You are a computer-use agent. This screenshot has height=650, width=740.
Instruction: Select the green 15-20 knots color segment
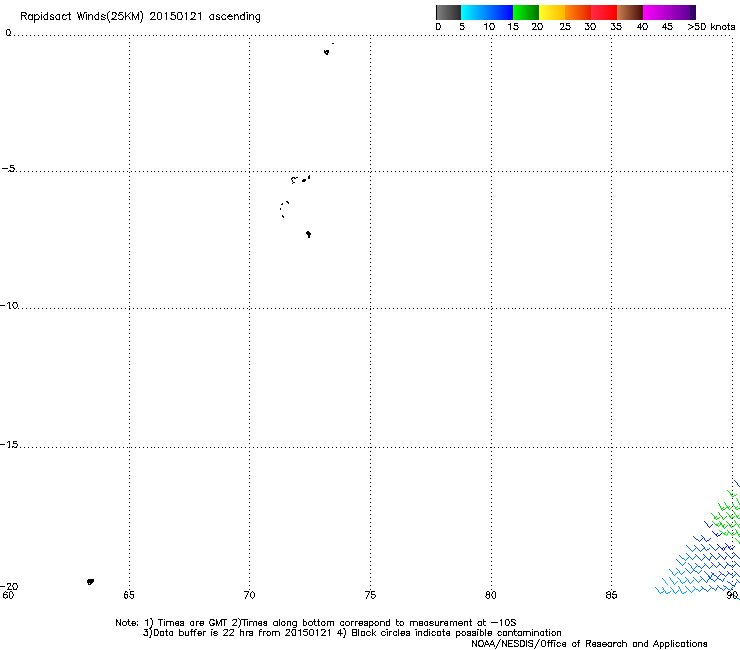pos(526,12)
